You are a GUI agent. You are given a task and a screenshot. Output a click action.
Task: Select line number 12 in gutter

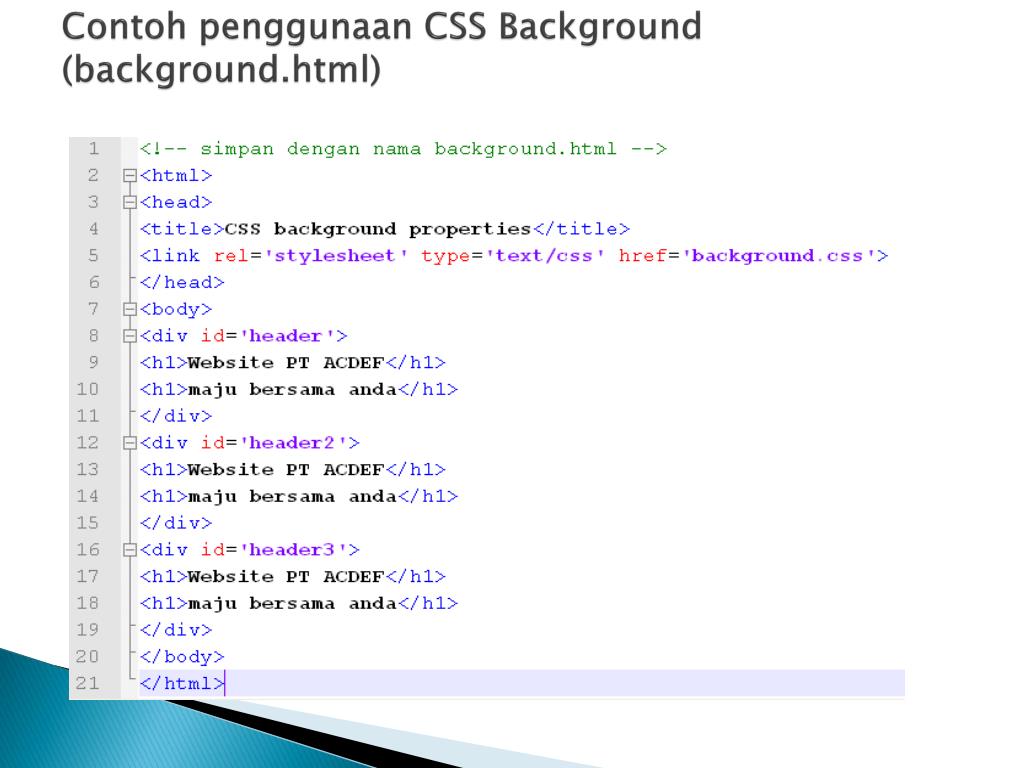click(x=88, y=443)
